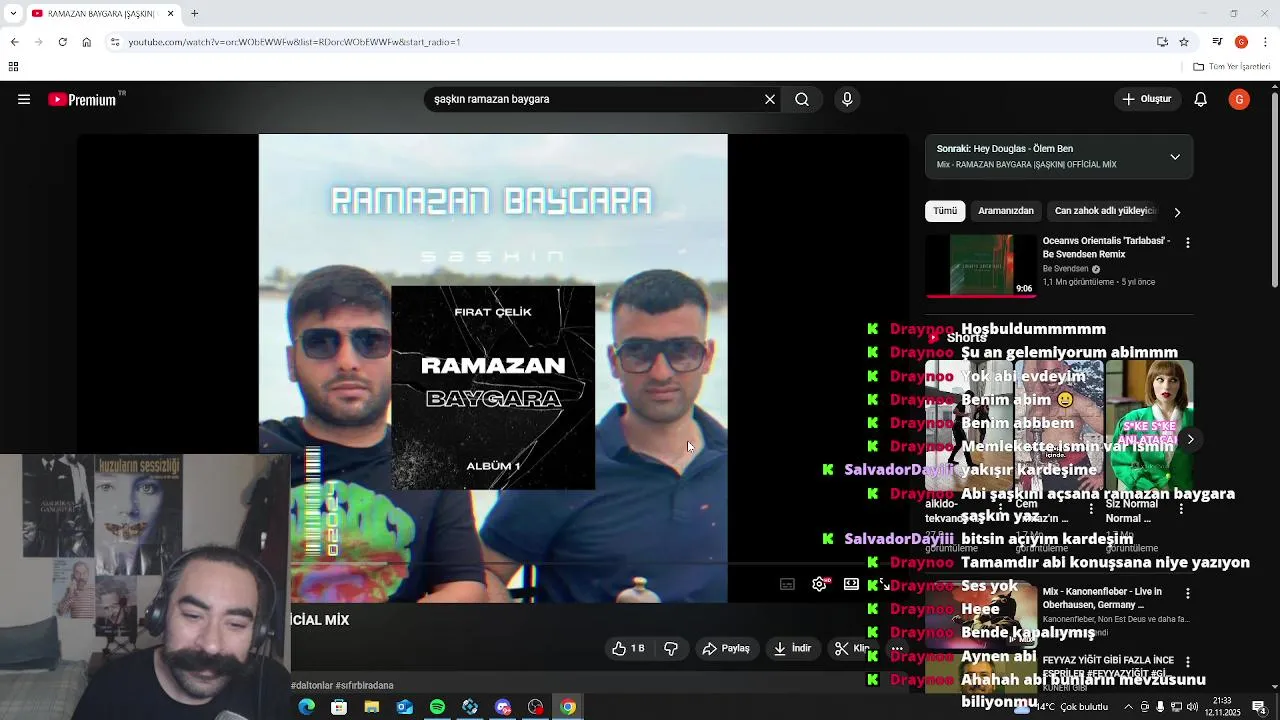Click the Oluştur create button
The image size is (1280, 720).
[1147, 99]
